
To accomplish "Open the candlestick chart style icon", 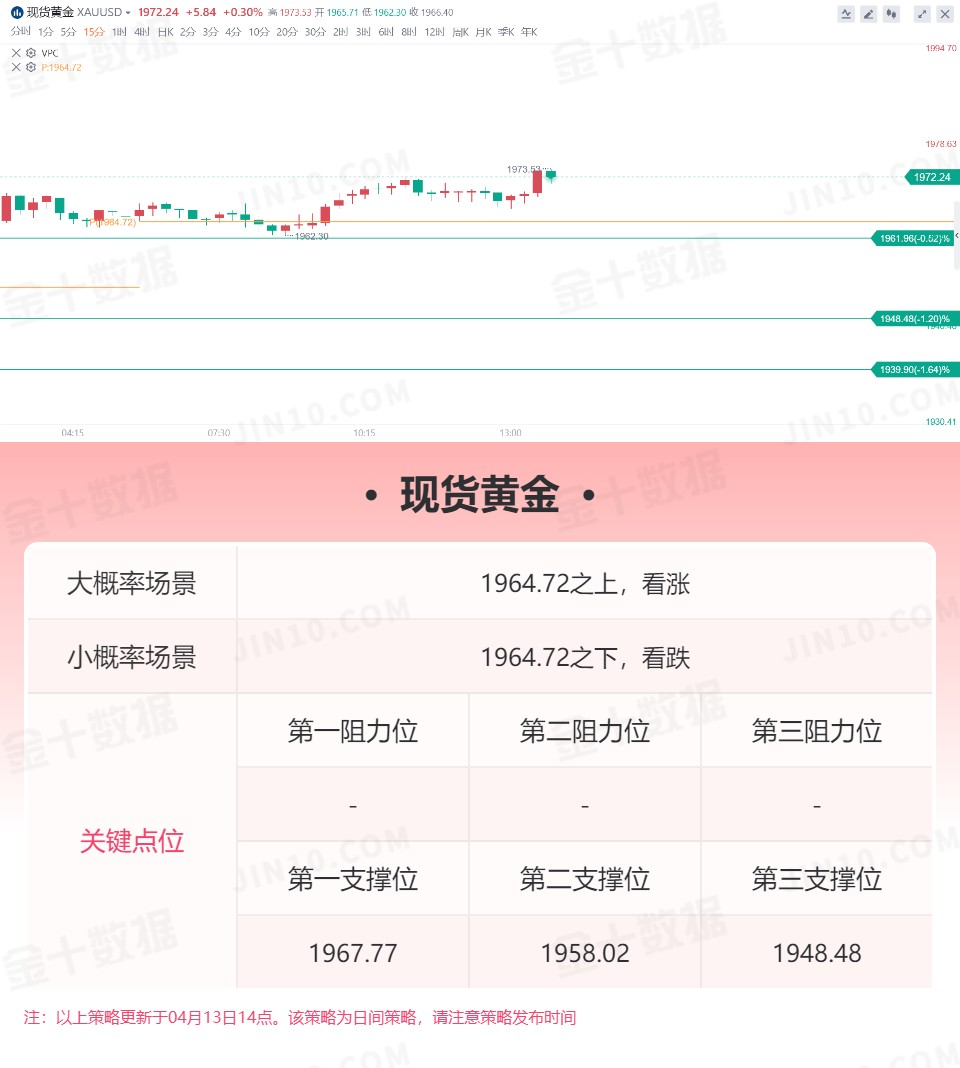I will click(891, 14).
